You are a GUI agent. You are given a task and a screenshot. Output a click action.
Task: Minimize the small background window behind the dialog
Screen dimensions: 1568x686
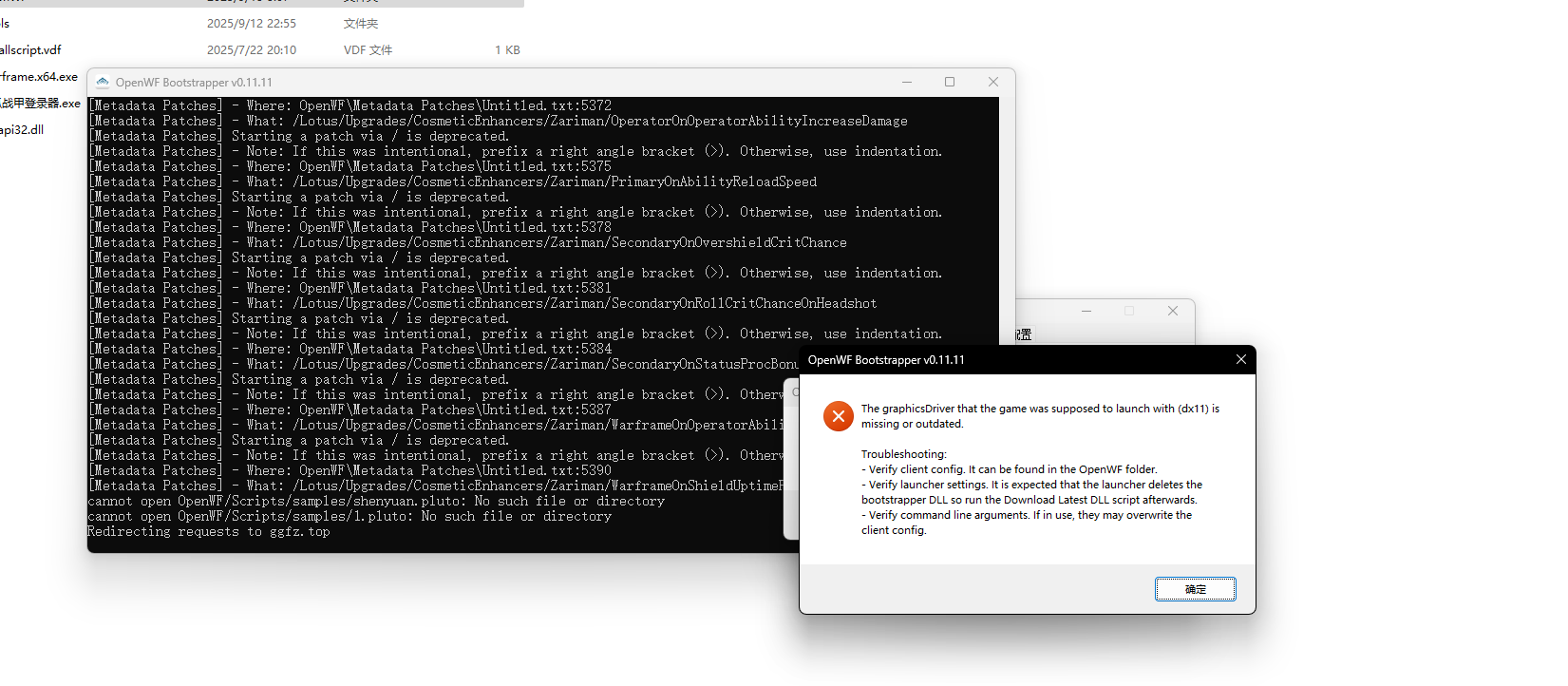click(x=1086, y=312)
